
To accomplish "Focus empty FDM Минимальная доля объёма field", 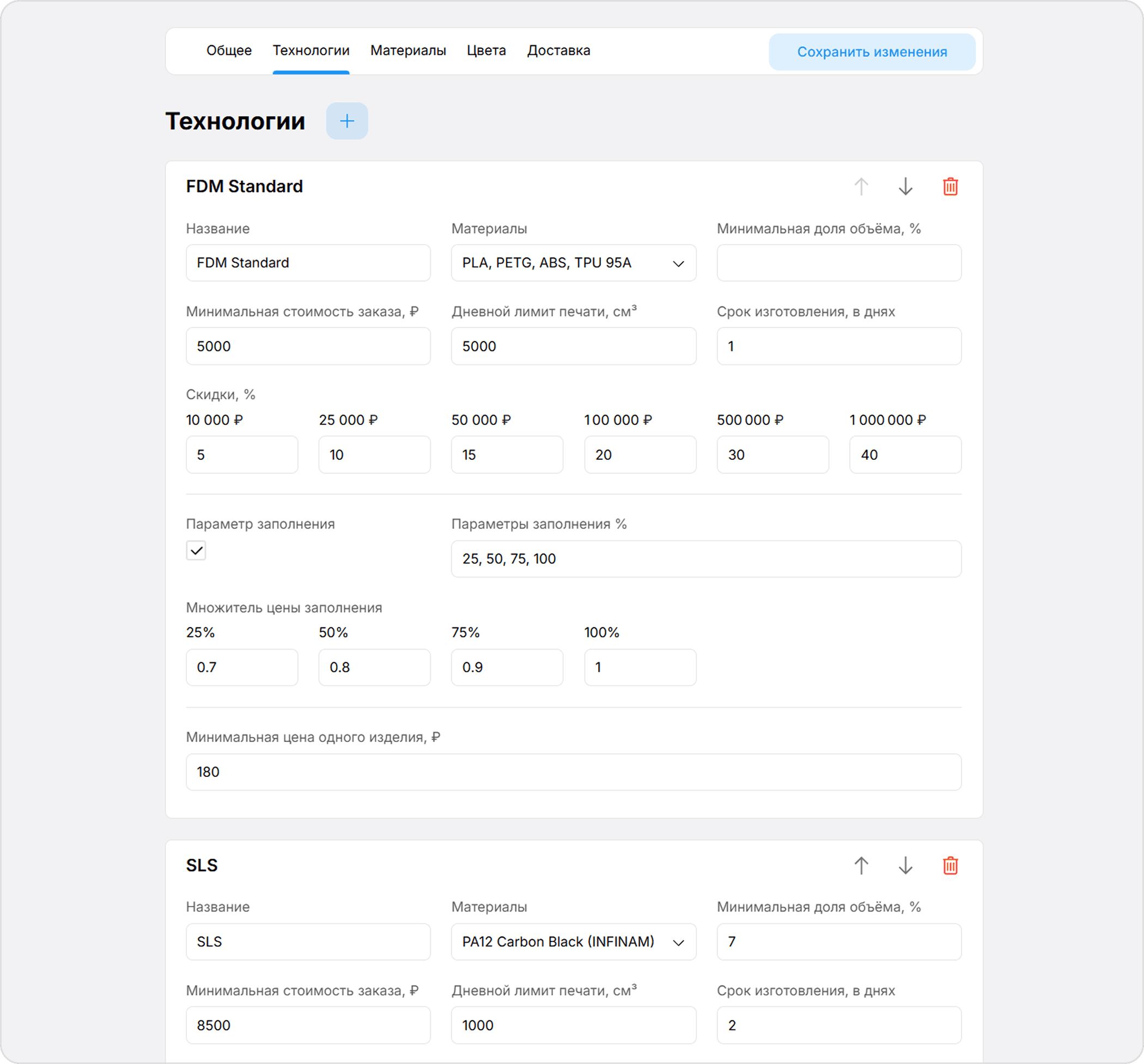I will click(839, 263).
